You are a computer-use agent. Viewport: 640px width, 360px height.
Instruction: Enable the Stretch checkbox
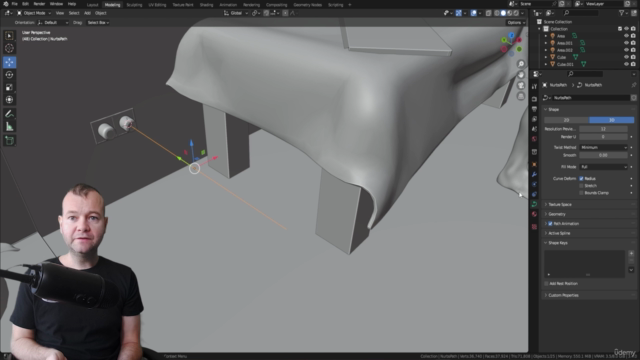[581, 186]
